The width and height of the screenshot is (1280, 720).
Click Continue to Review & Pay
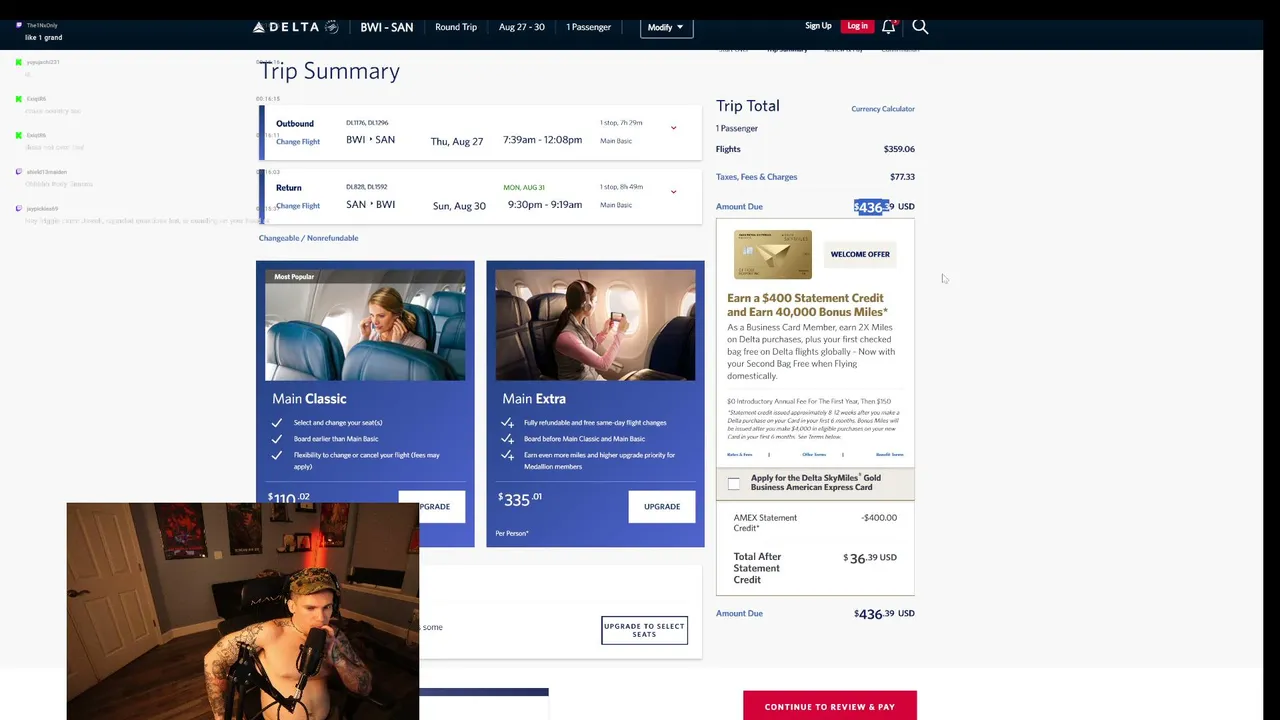click(x=830, y=706)
